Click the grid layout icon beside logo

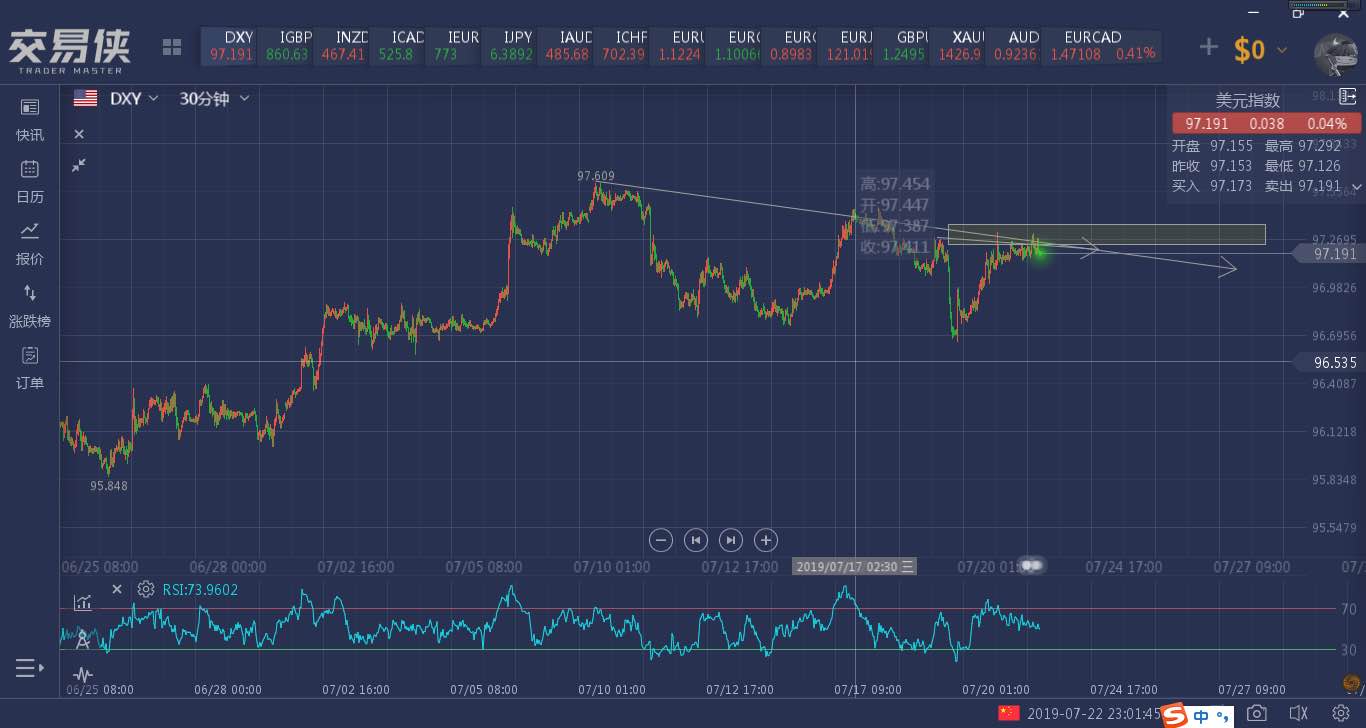[172, 47]
